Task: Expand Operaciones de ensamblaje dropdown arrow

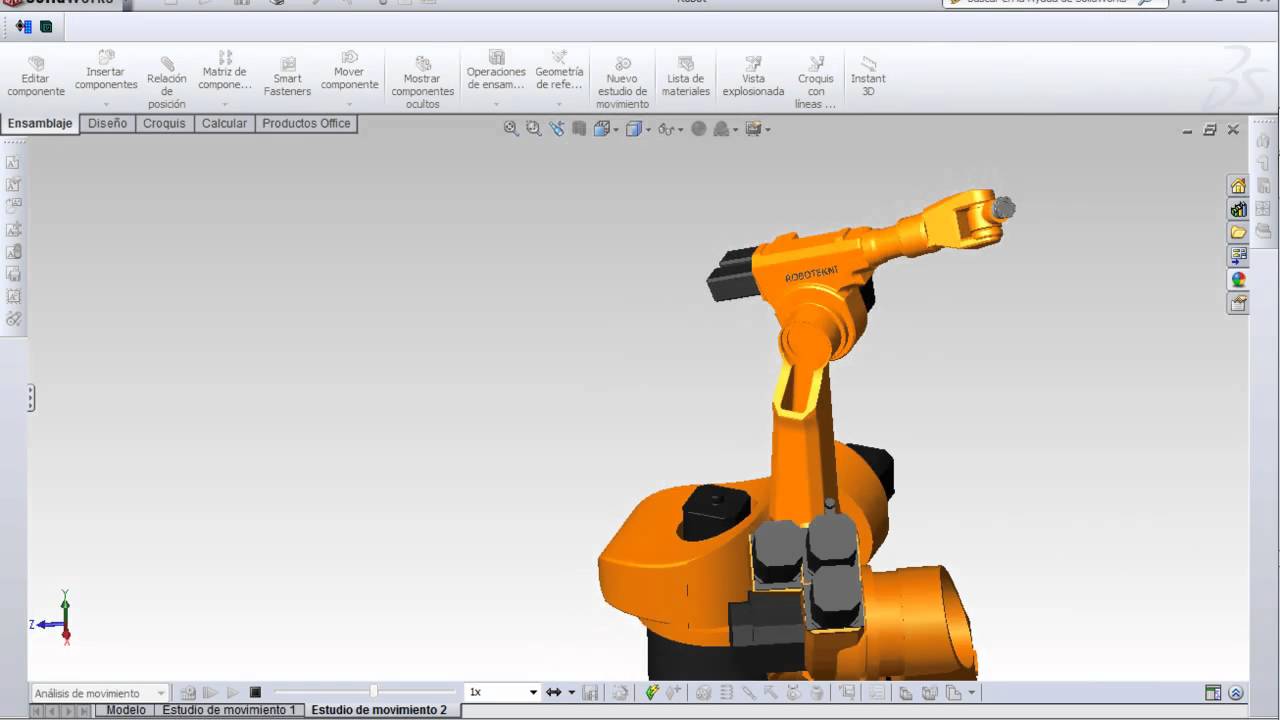Action: 496,104
